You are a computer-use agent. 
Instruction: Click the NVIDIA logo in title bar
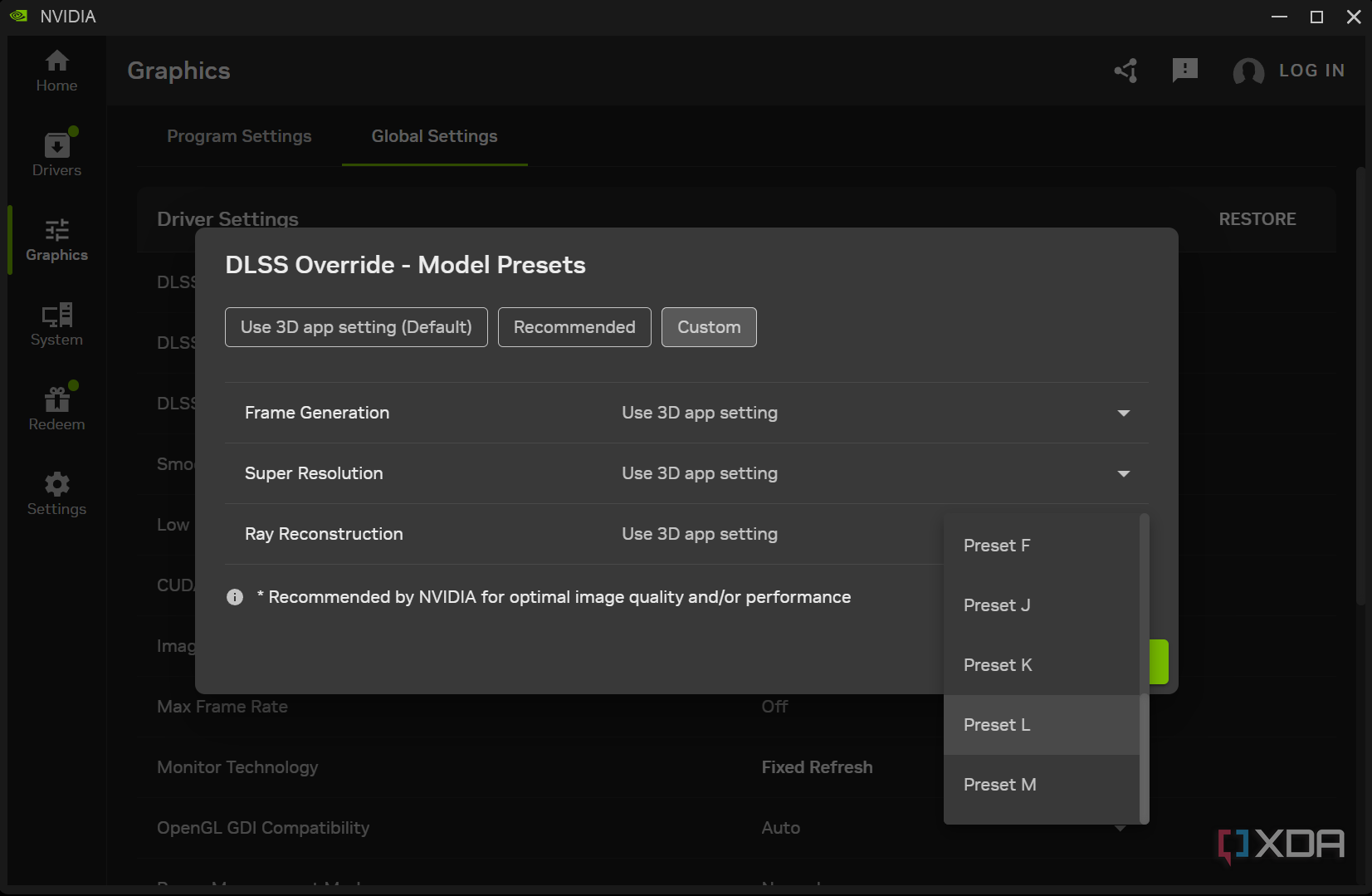(x=18, y=16)
